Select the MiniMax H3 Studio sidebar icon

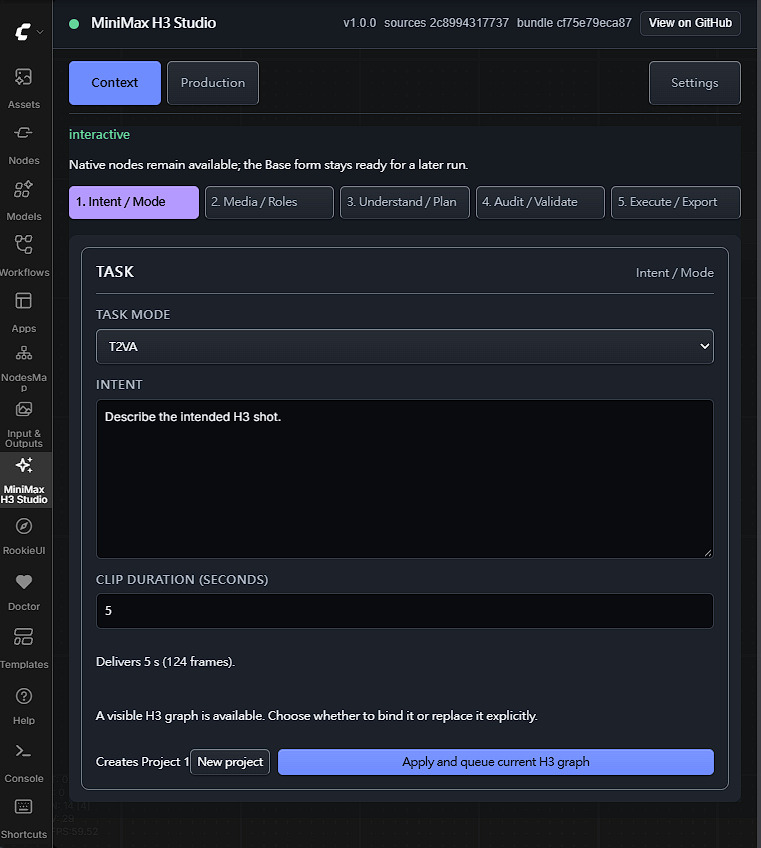24,480
